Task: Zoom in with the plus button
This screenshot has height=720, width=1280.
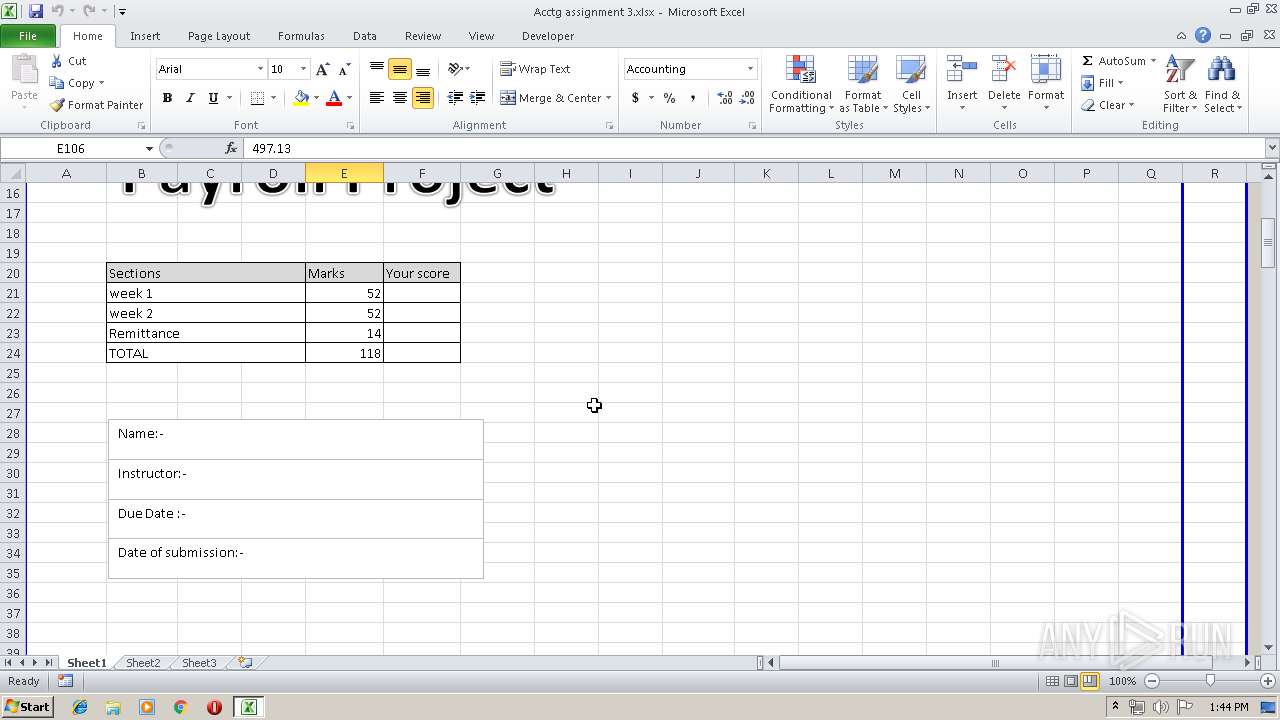Action: (x=1267, y=681)
